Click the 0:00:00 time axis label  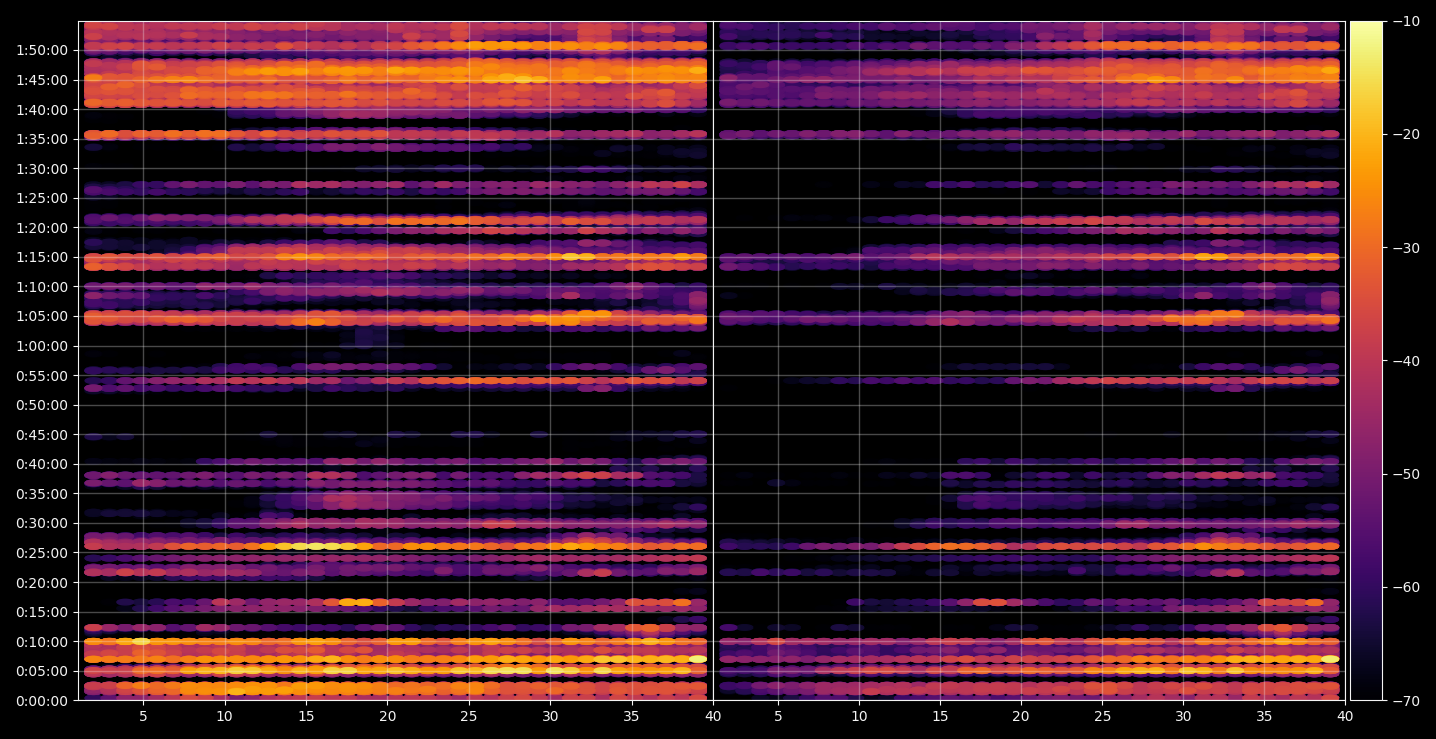[42, 701]
